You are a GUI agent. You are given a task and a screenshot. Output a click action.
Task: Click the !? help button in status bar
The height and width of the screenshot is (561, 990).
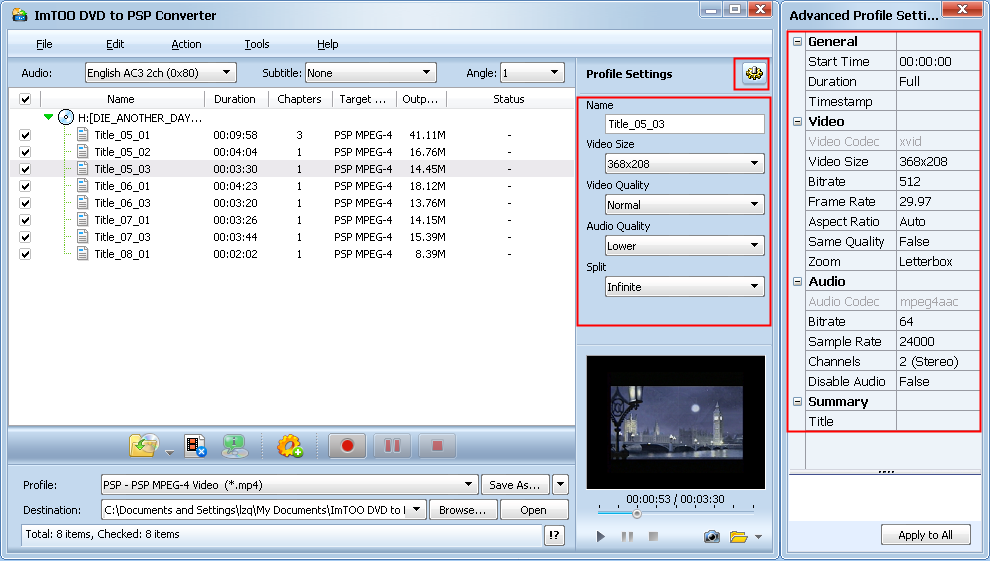click(x=554, y=535)
